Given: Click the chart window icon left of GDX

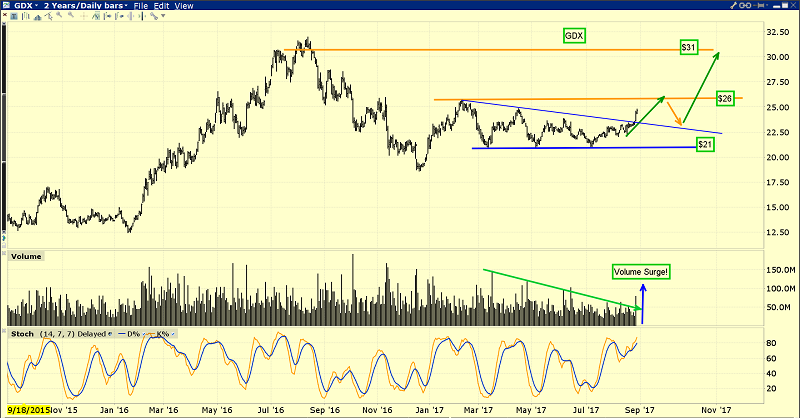Looking at the screenshot, I should (x=7, y=6).
